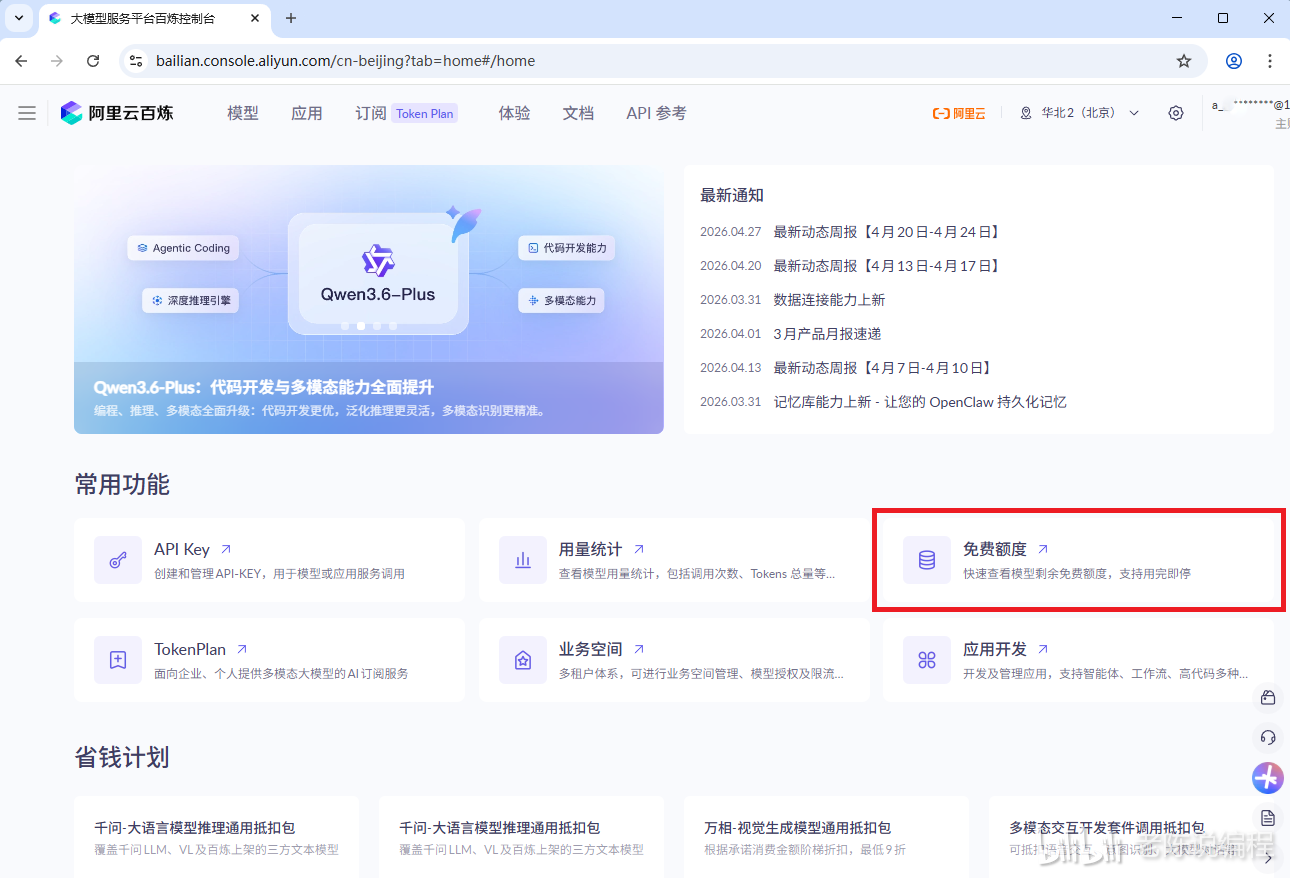Click the key icon on the API Key card
1290x878 pixels.
point(118,560)
